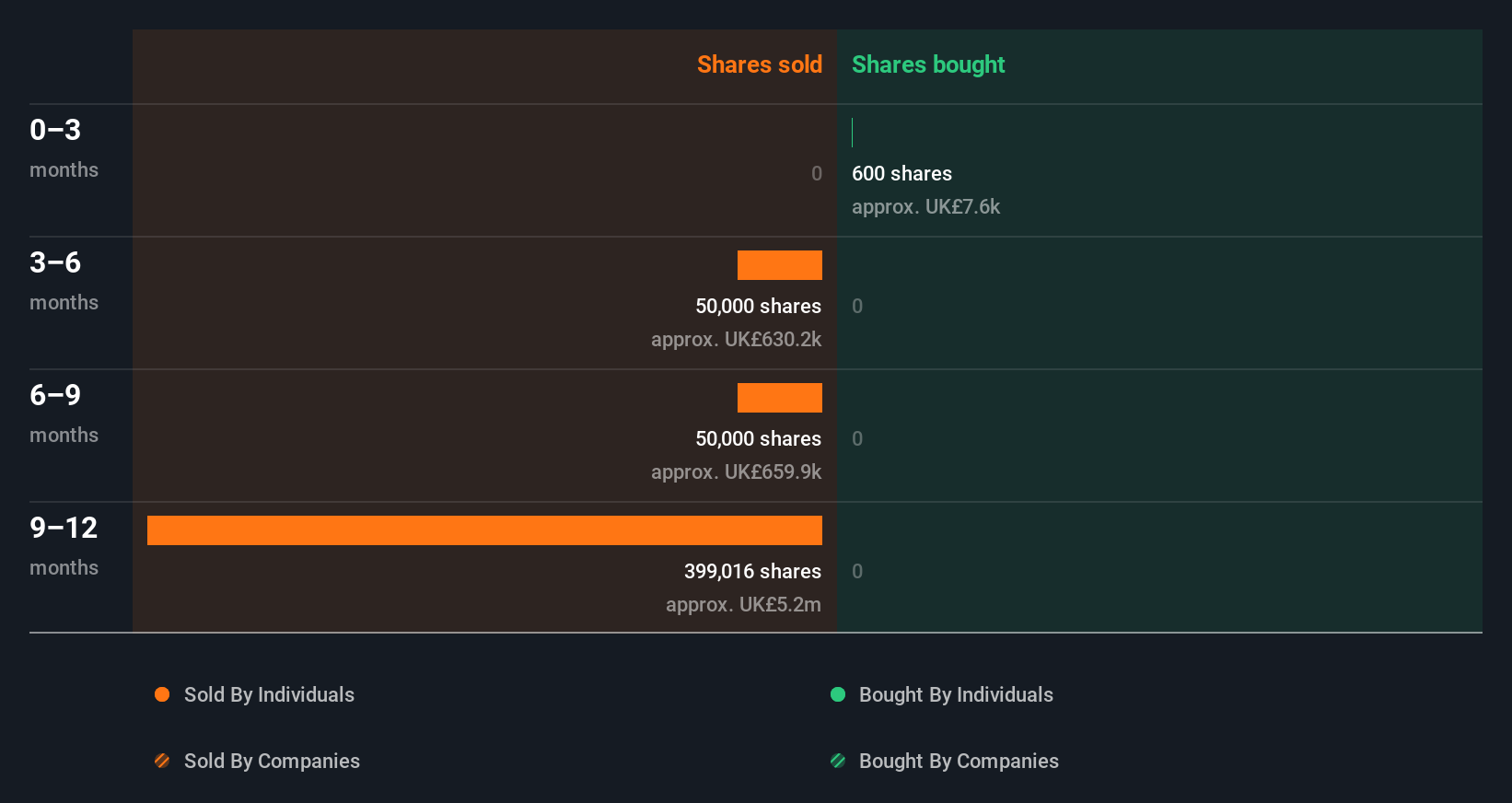Click the 3–6 months orange sold bar
The width and height of the screenshot is (1512, 803).
point(779,265)
